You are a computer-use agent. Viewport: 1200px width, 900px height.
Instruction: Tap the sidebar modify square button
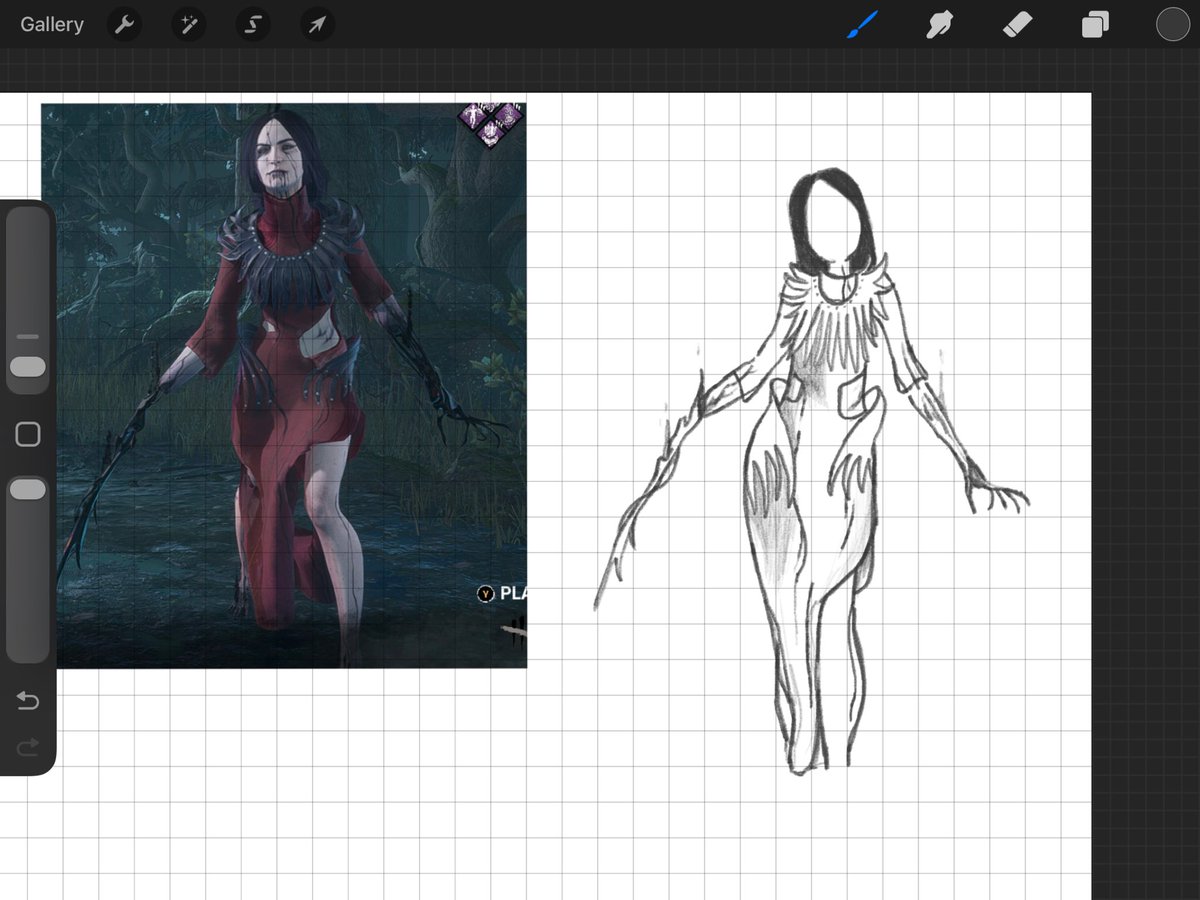coord(28,434)
